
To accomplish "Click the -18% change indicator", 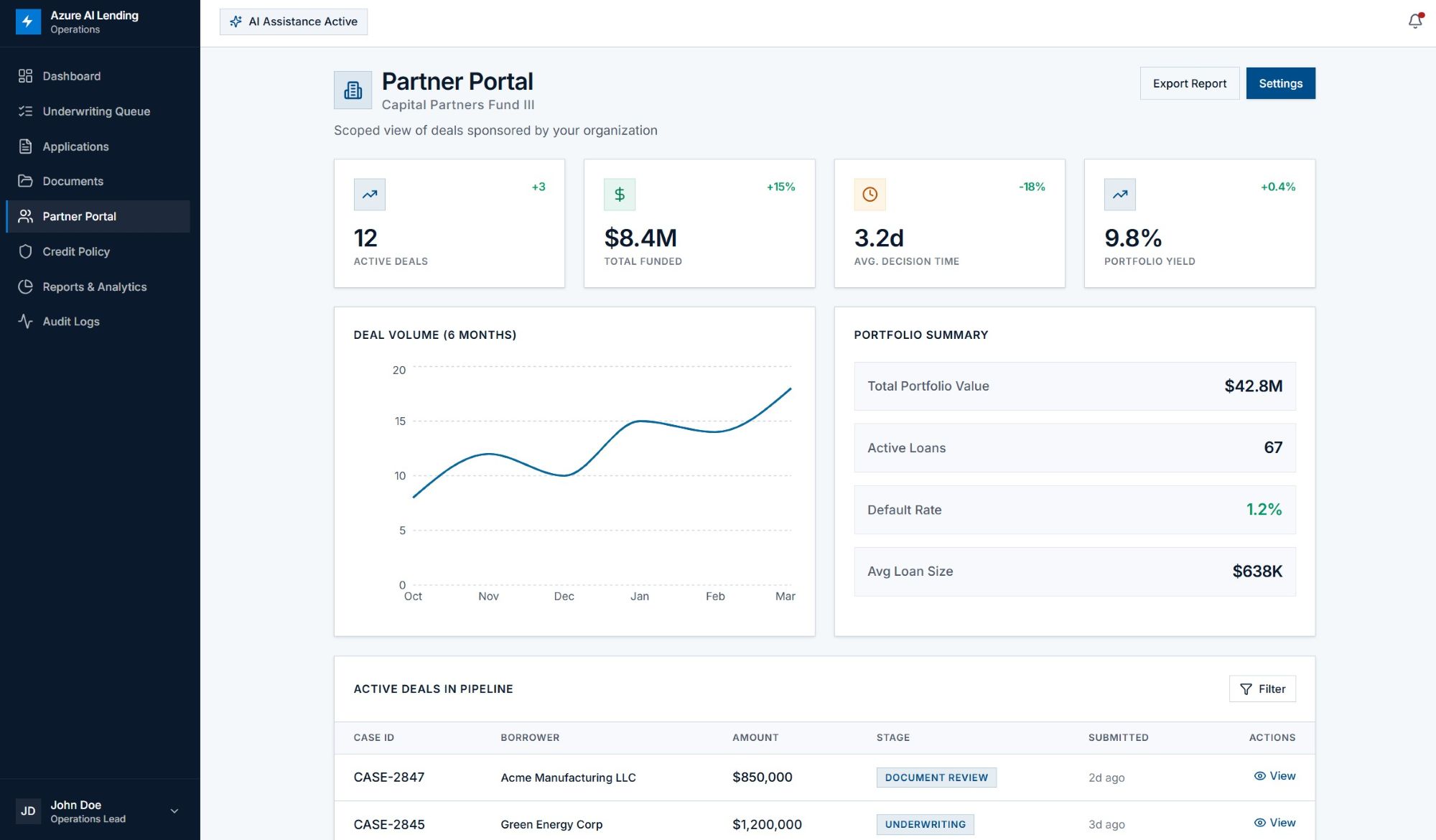I will (x=1032, y=187).
